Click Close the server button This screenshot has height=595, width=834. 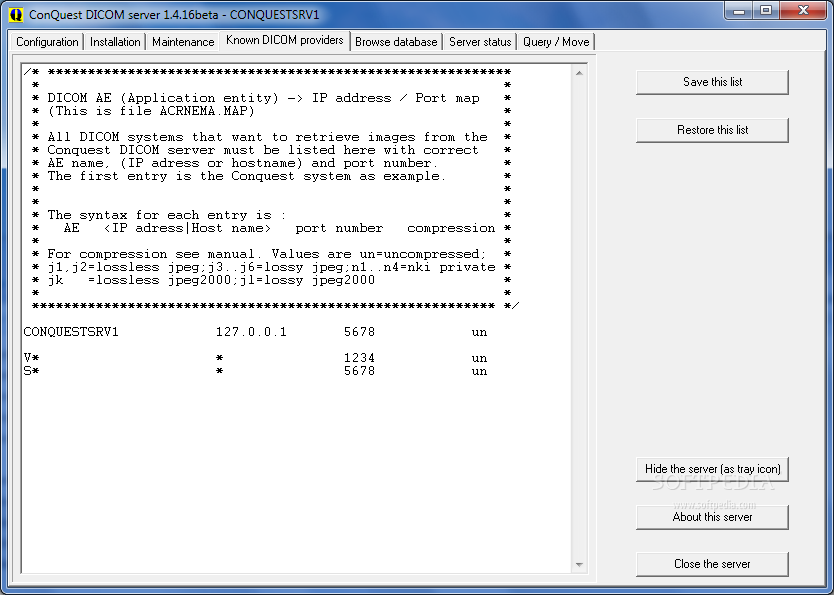tap(712, 564)
